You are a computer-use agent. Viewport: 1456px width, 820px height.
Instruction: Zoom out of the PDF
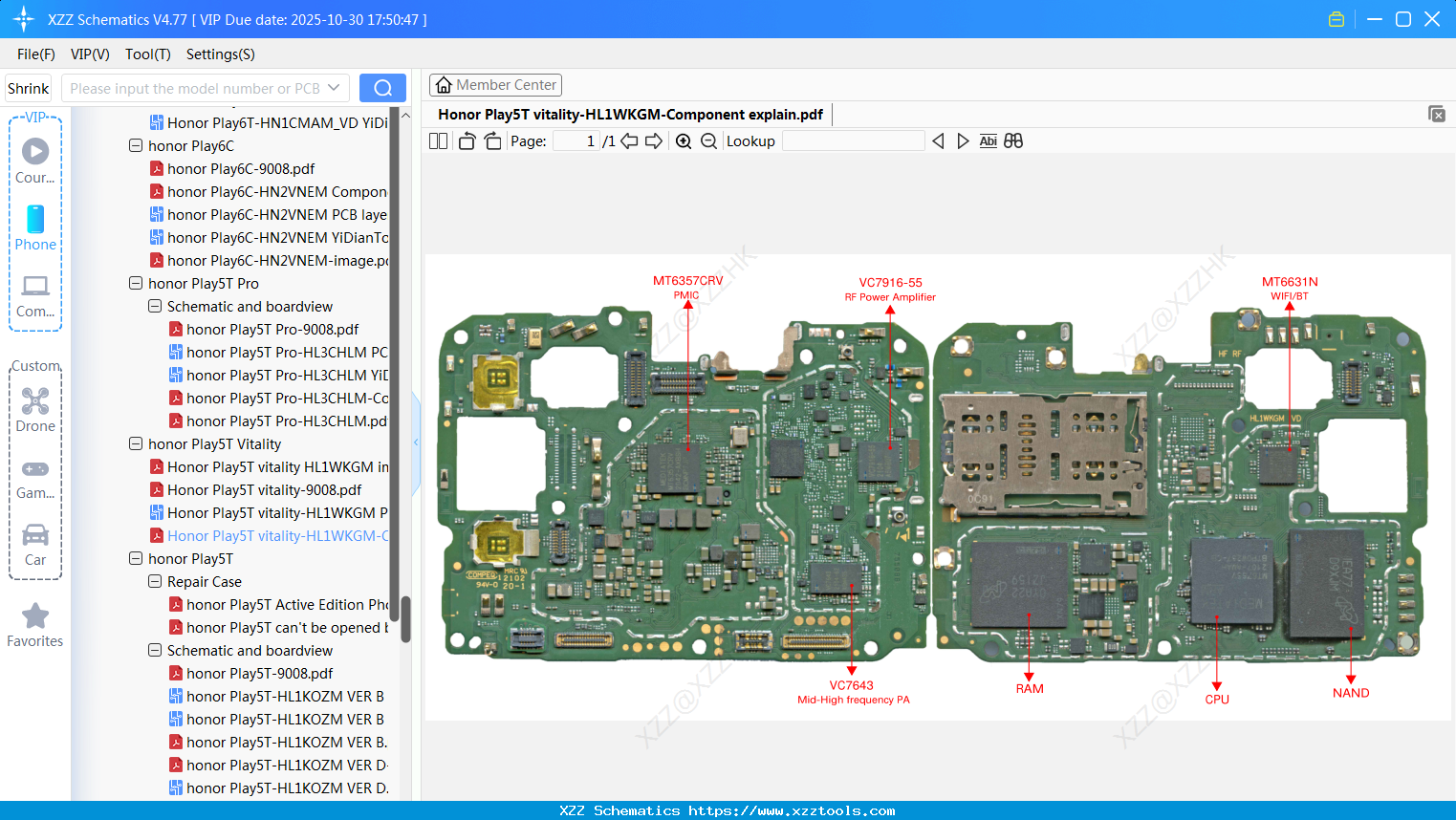[x=708, y=141]
